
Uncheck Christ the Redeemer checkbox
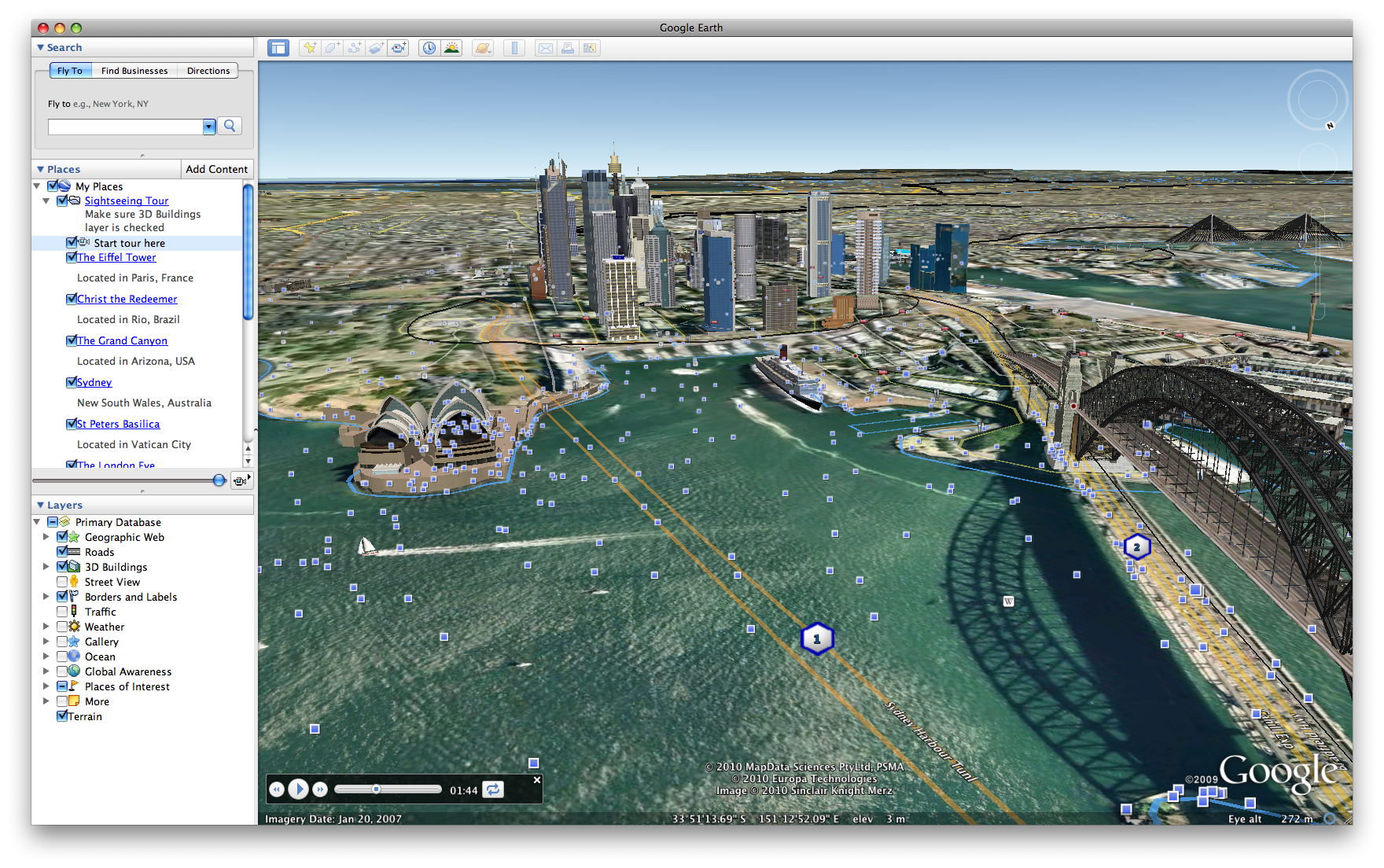tap(72, 299)
